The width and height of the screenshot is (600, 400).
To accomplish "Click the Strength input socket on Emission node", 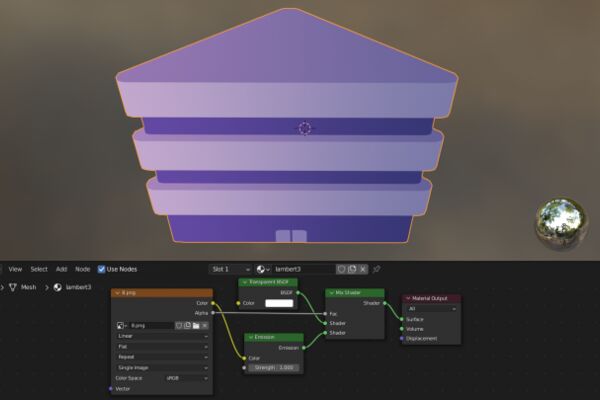I will click(x=244, y=368).
